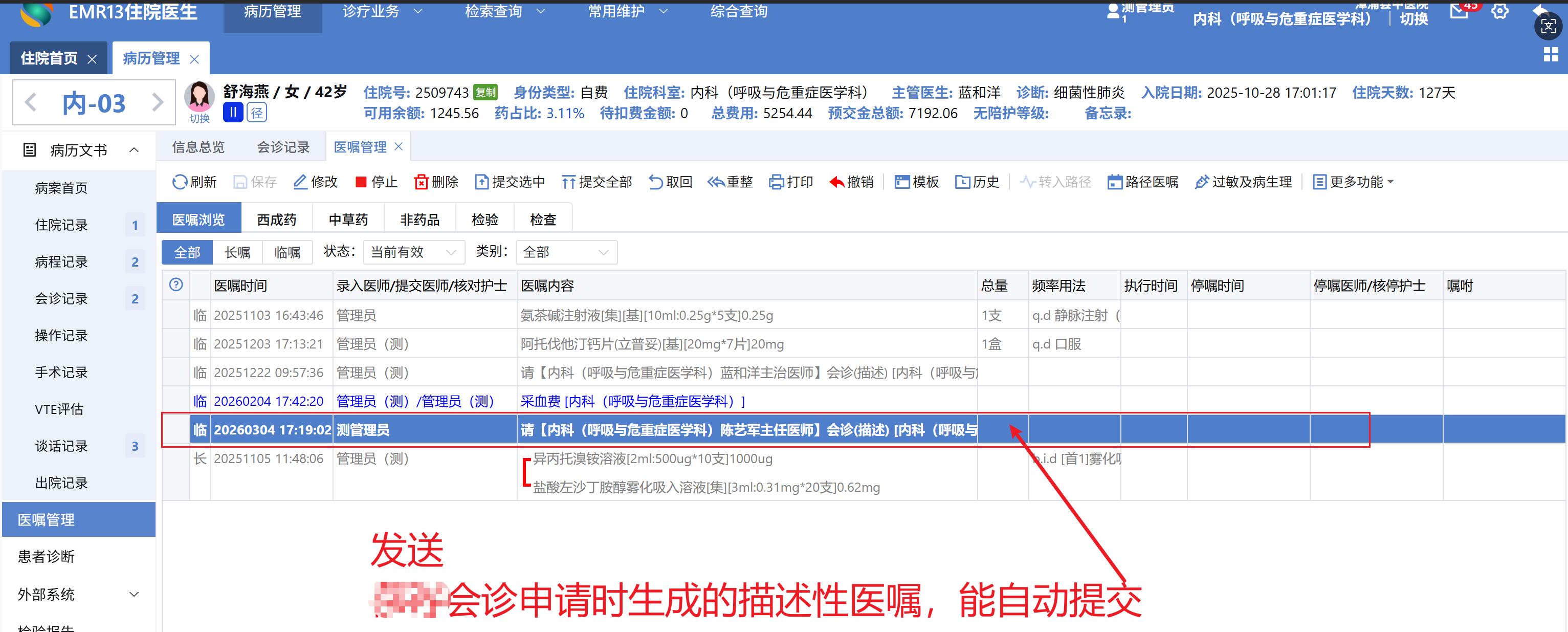Viewport: 1568px width, 632px height.
Task: Click the 切换 department switch link
Action: point(1413,18)
